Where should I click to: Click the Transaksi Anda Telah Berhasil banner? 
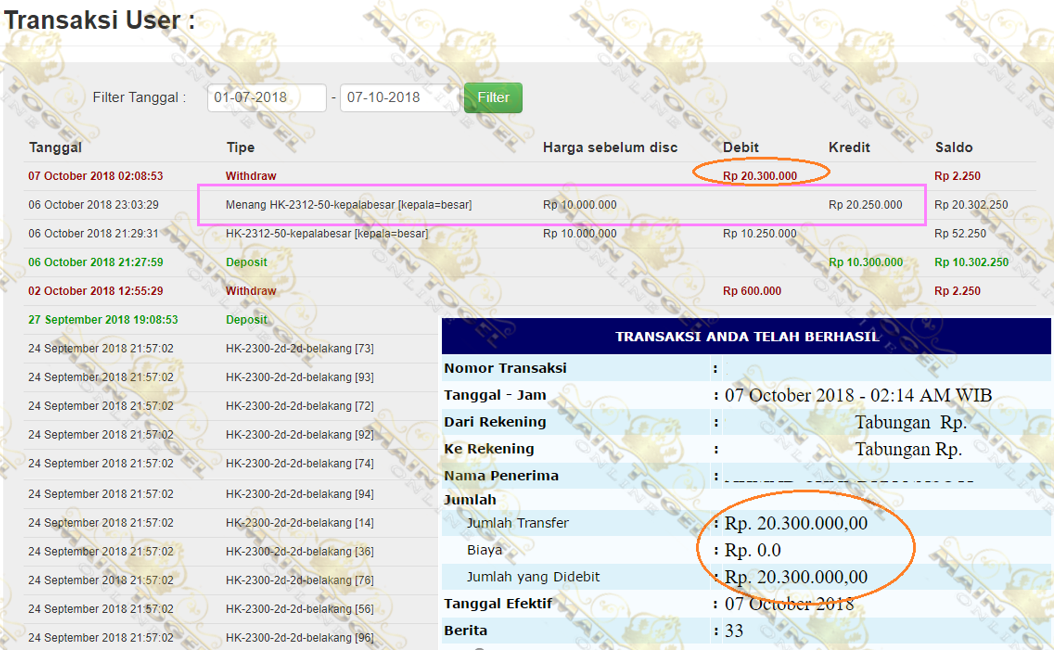coord(746,336)
